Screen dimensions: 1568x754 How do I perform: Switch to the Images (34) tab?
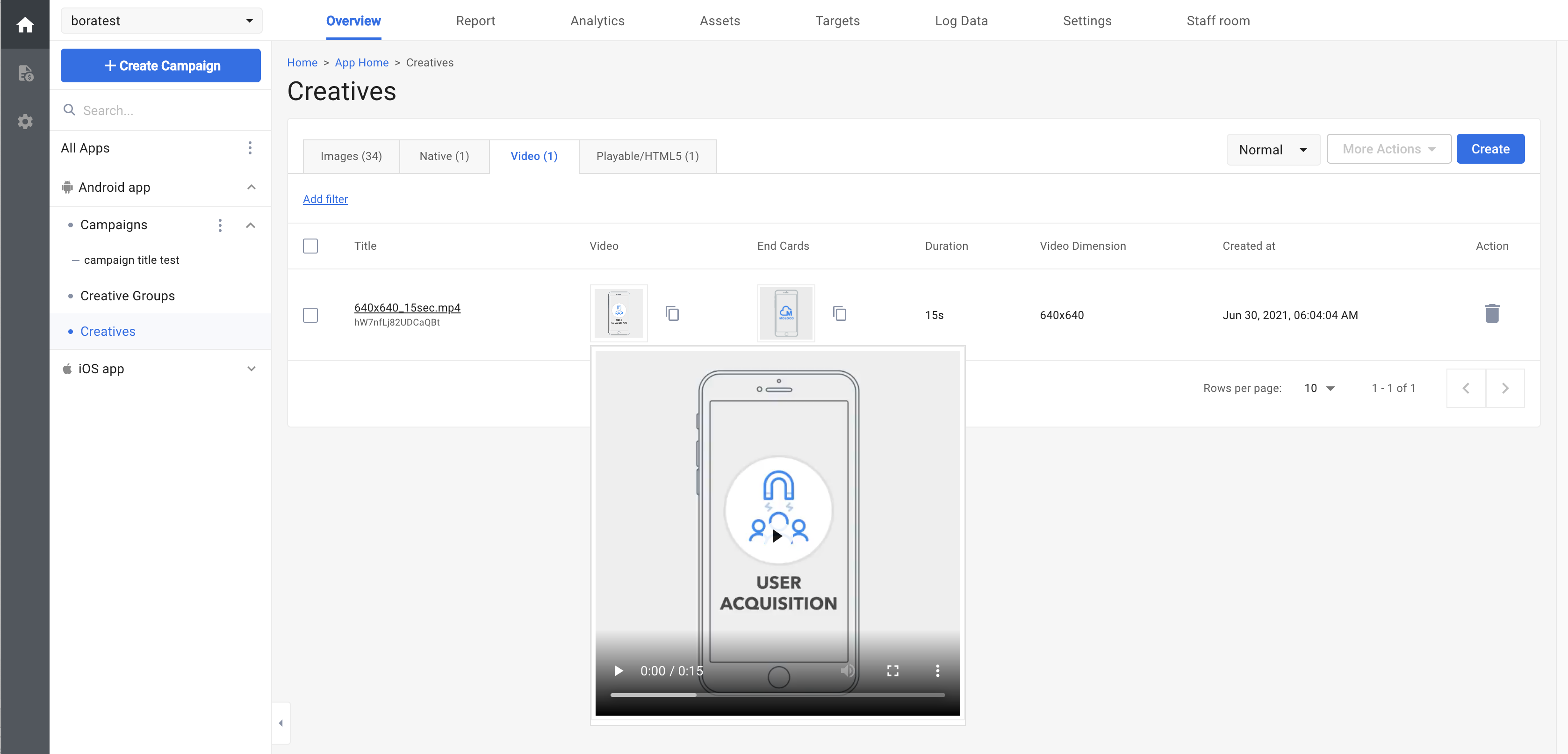pyautogui.click(x=351, y=156)
